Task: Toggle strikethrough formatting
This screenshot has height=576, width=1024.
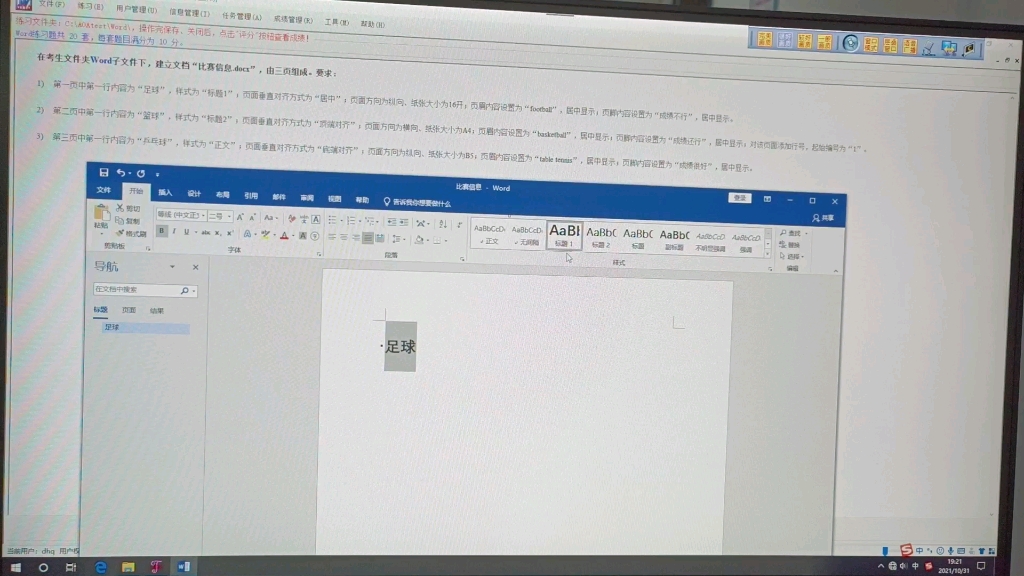Action: click(204, 231)
